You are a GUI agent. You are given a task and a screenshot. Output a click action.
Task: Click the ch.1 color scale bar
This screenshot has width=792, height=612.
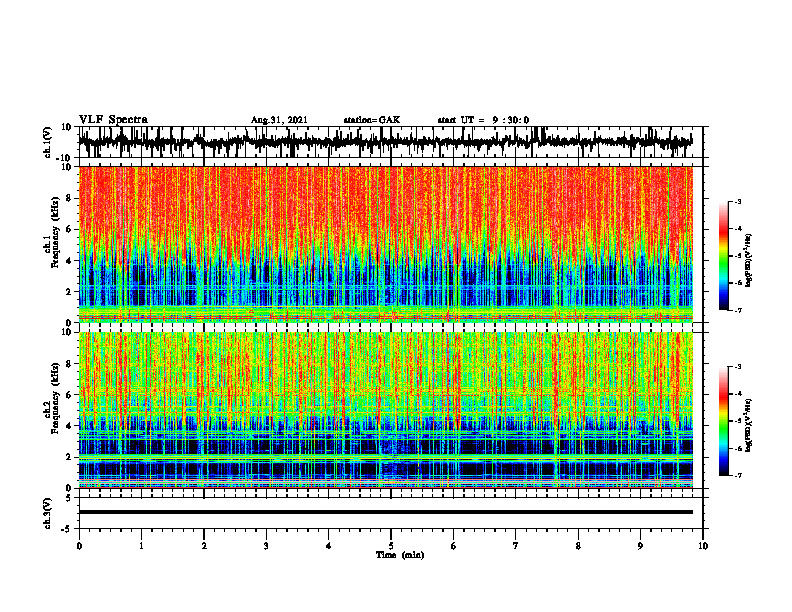pos(723,256)
